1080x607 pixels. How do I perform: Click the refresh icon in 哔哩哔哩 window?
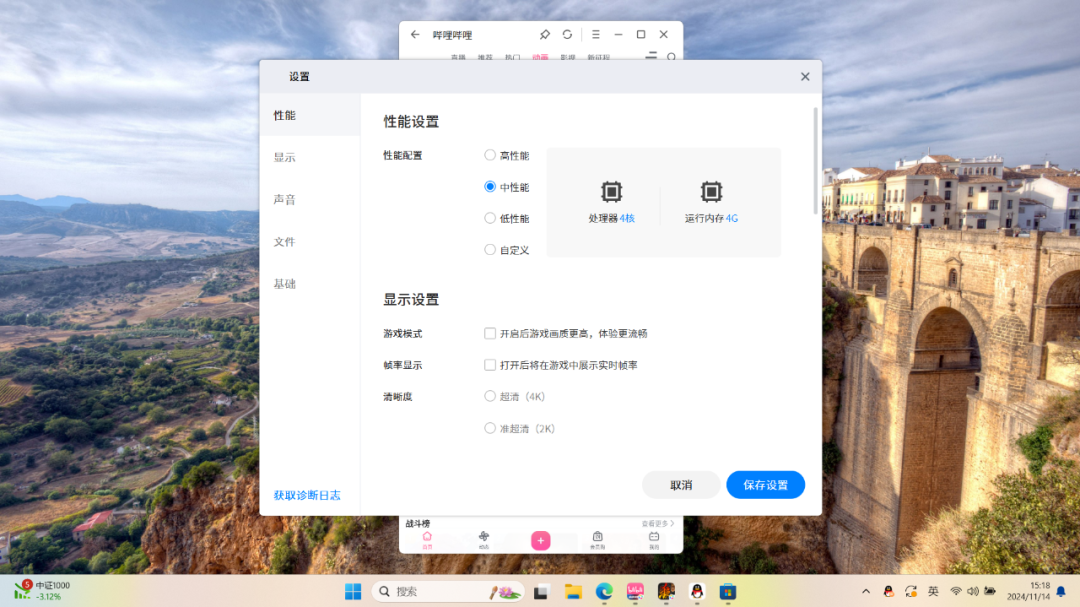(x=568, y=34)
